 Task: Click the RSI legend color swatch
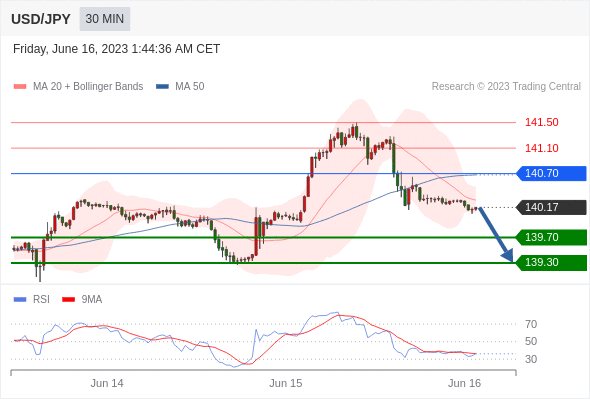20,300
